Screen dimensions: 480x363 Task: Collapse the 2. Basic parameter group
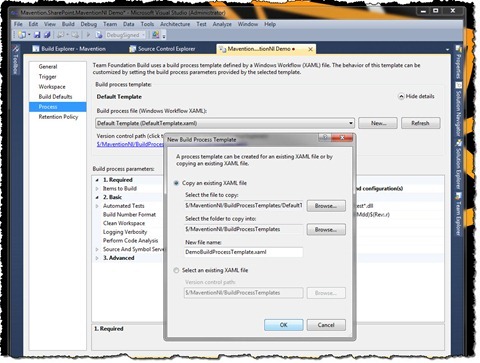[x=97, y=197]
